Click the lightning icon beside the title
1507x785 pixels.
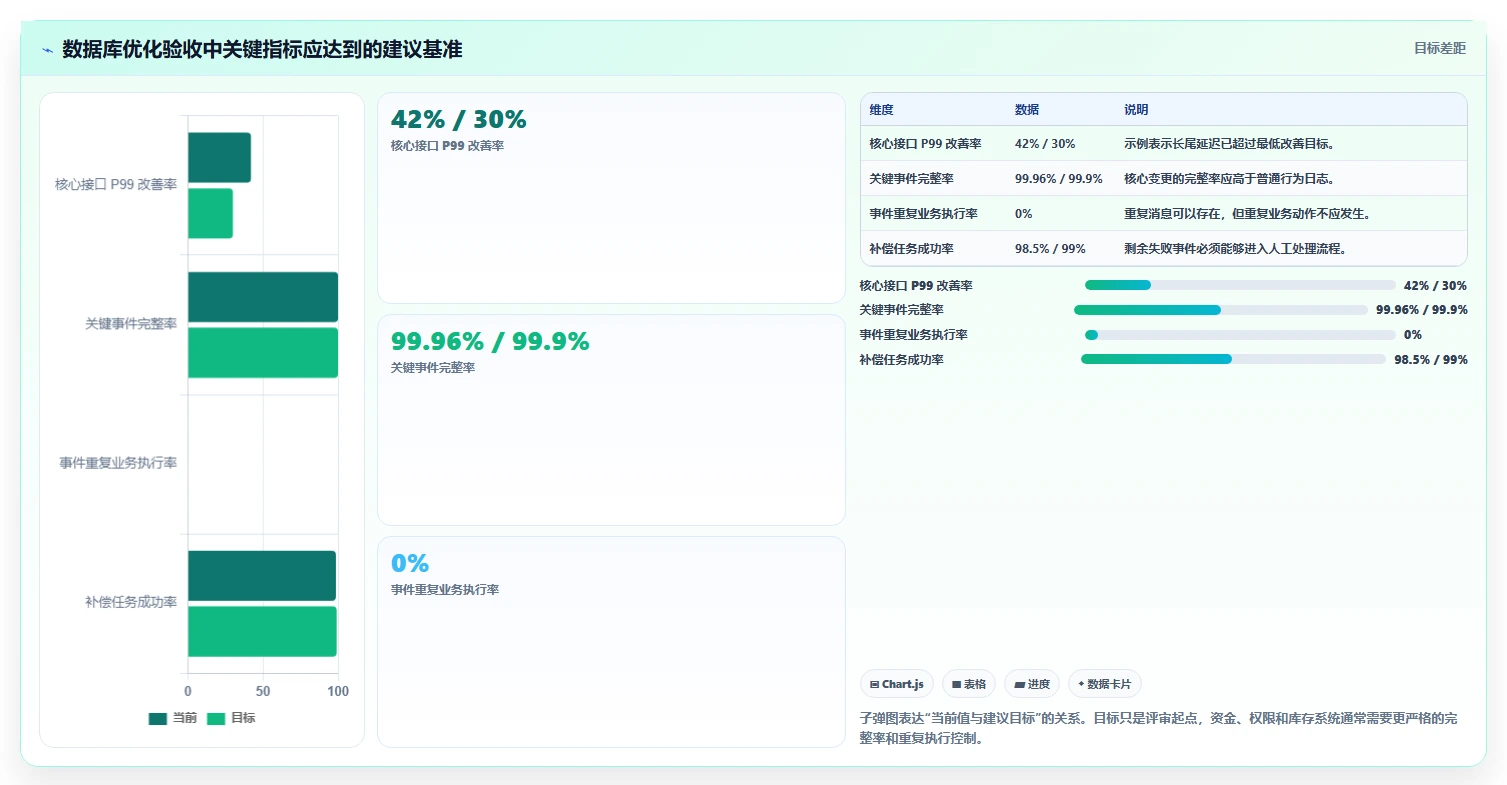[47, 50]
